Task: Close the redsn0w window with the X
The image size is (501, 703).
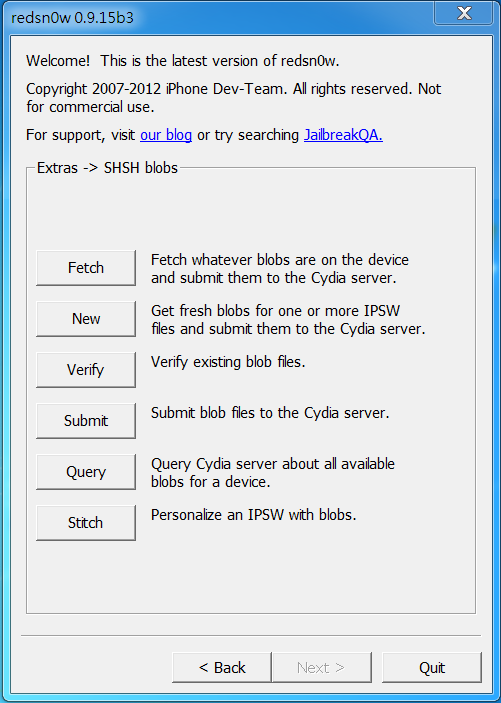Action: (x=463, y=13)
